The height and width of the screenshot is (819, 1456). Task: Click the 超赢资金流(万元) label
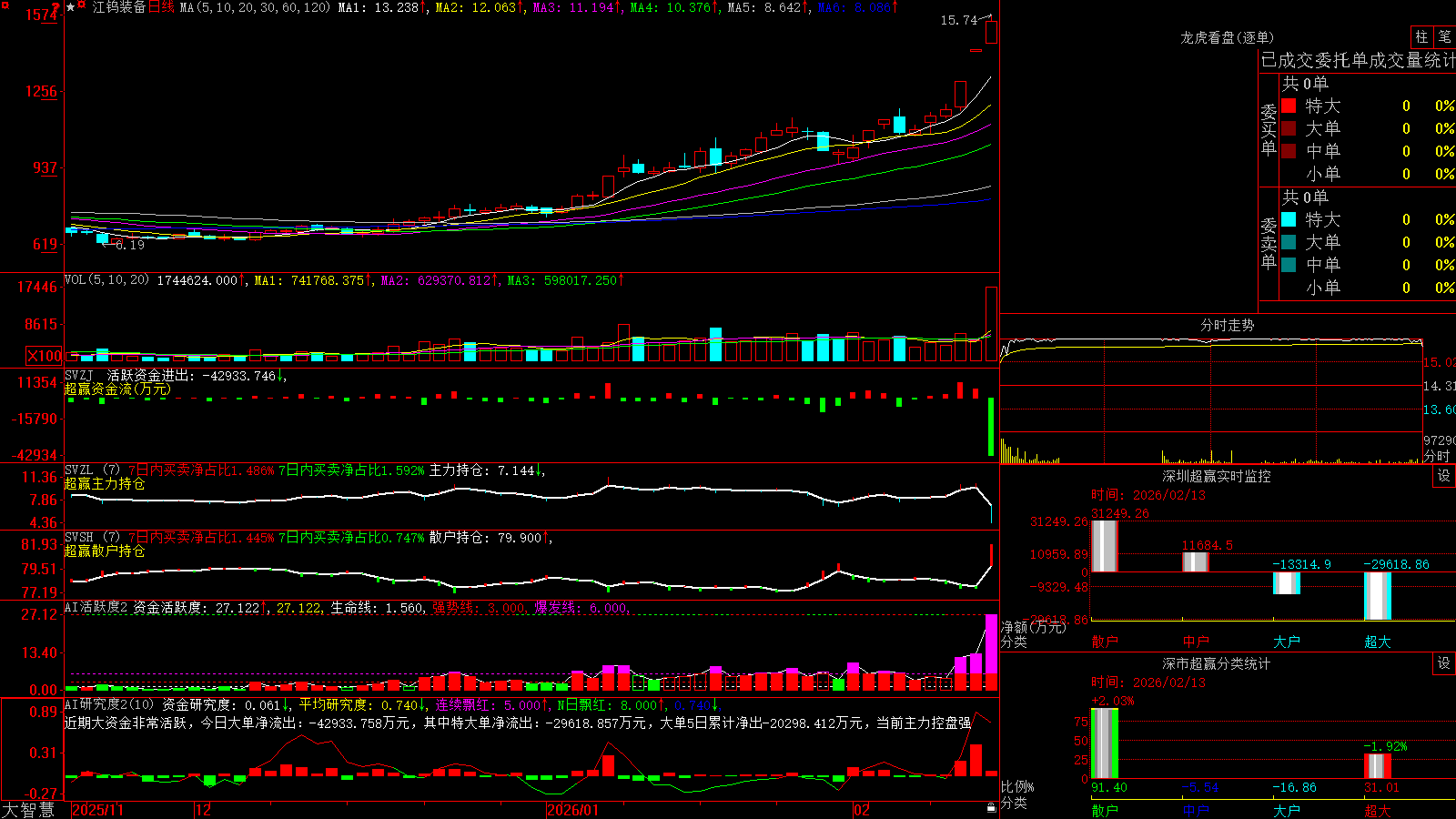(117, 389)
